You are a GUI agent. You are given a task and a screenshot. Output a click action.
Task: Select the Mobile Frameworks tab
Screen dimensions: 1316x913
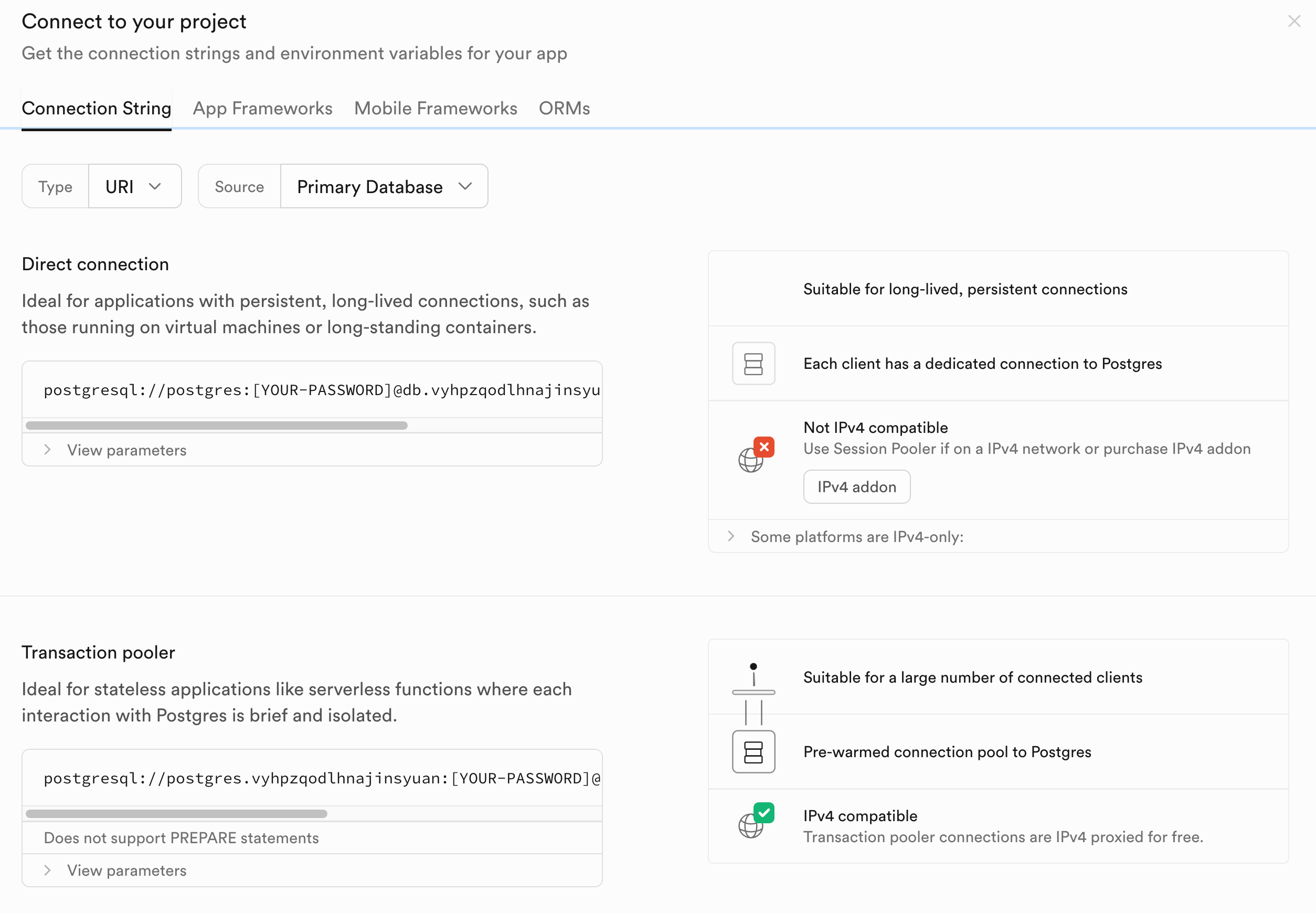436,107
